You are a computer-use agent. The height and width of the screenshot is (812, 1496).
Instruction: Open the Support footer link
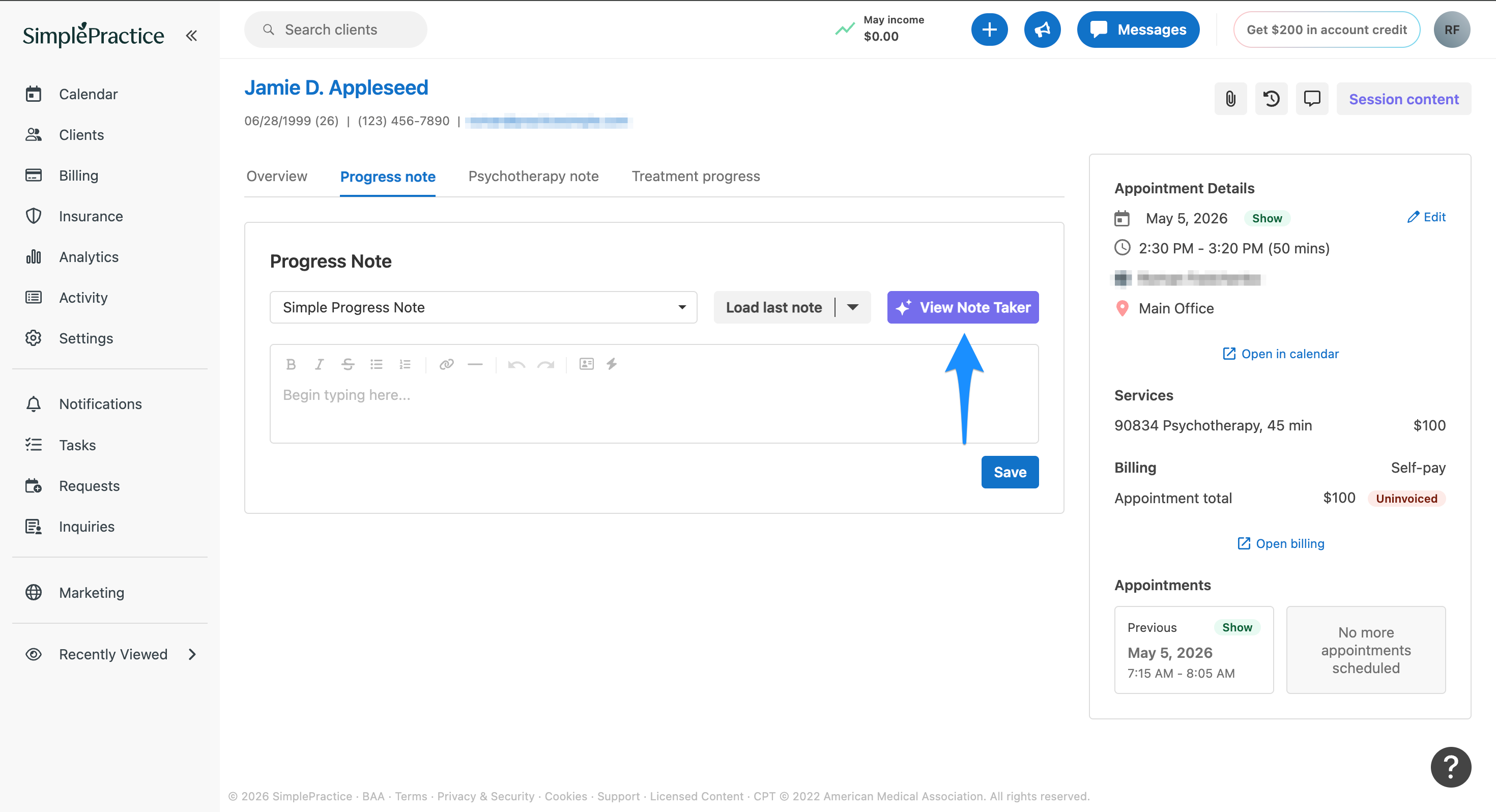(x=618, y=796)
